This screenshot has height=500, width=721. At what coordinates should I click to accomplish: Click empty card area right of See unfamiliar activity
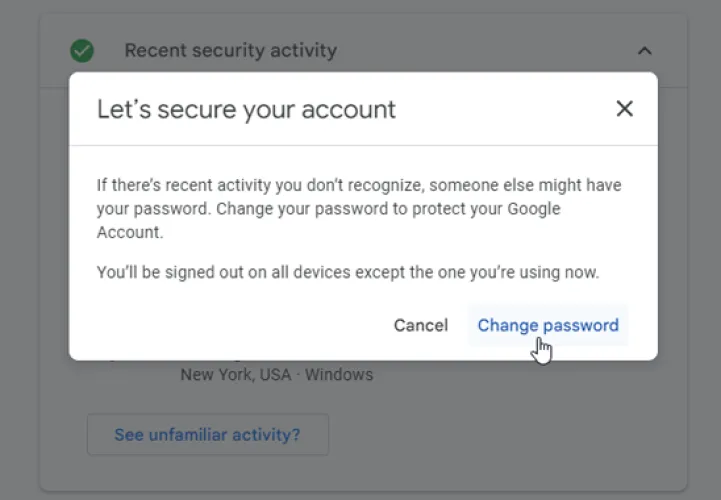click(x=500, y=435)
